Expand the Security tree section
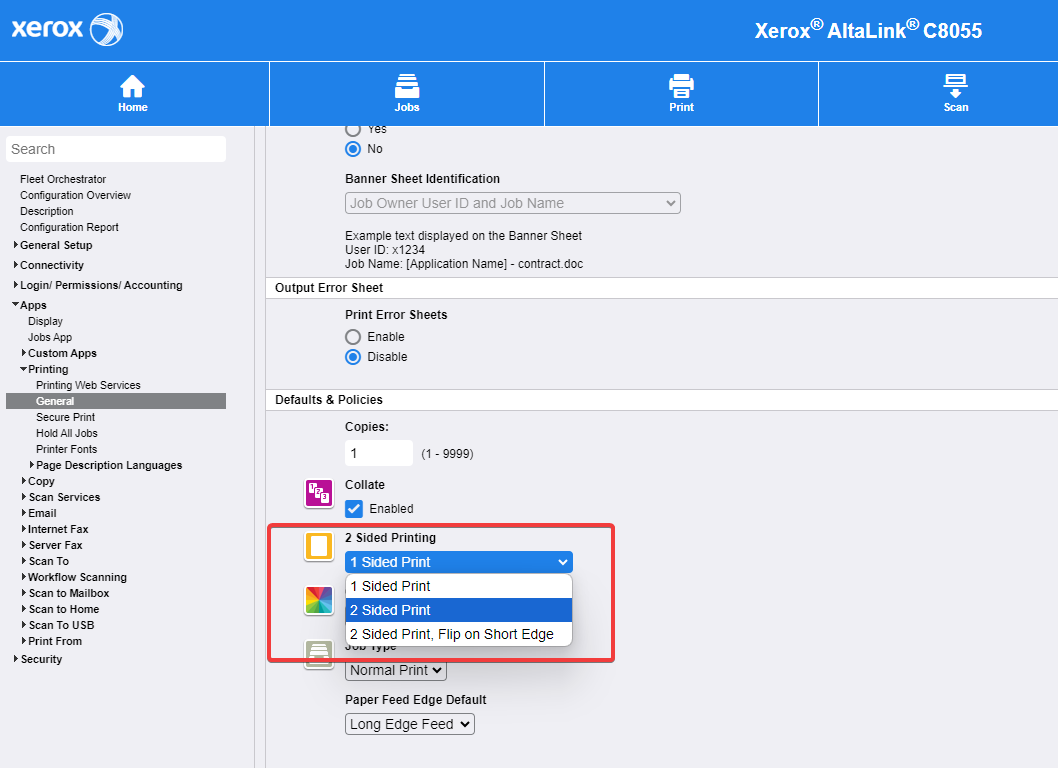The height and width of the screenshot is (768, 1058). click(x=41, y=659)
